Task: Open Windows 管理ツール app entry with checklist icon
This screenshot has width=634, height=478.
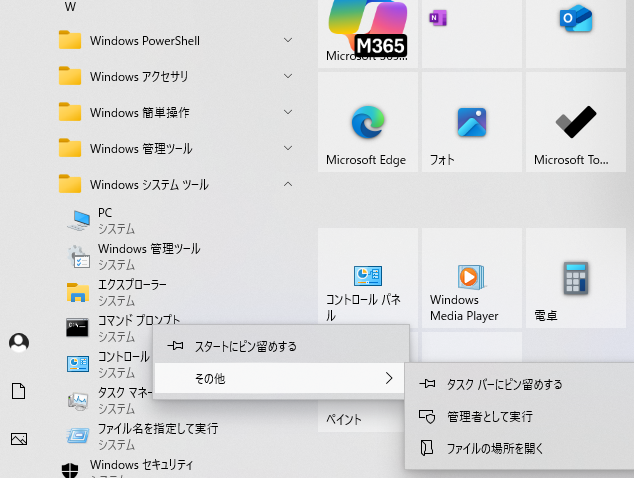Action: coord(178,256)
